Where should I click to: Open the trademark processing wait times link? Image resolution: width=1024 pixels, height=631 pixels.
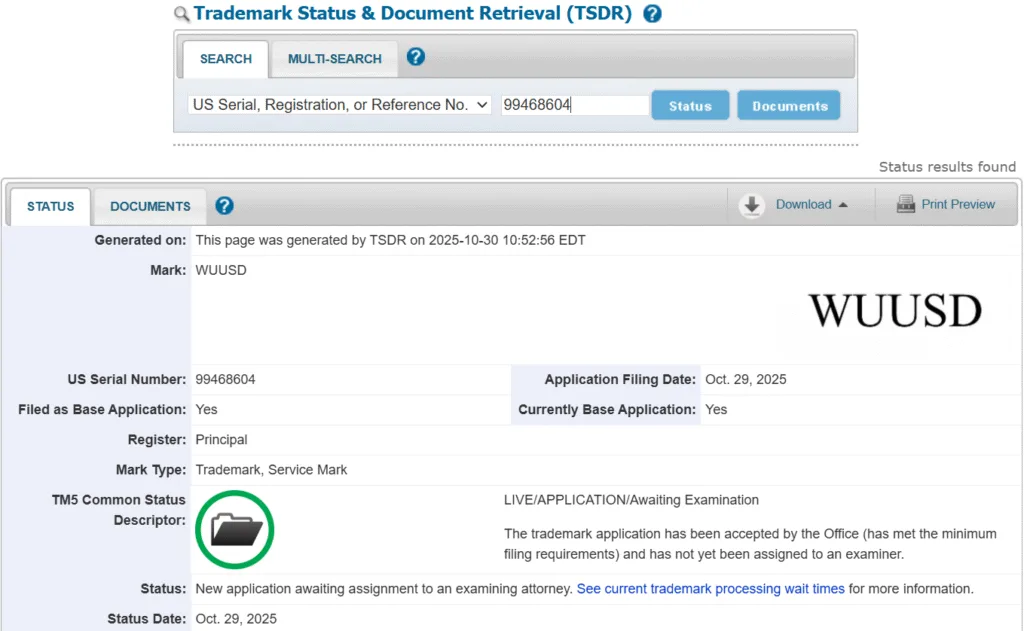click(x=710, y=589)
